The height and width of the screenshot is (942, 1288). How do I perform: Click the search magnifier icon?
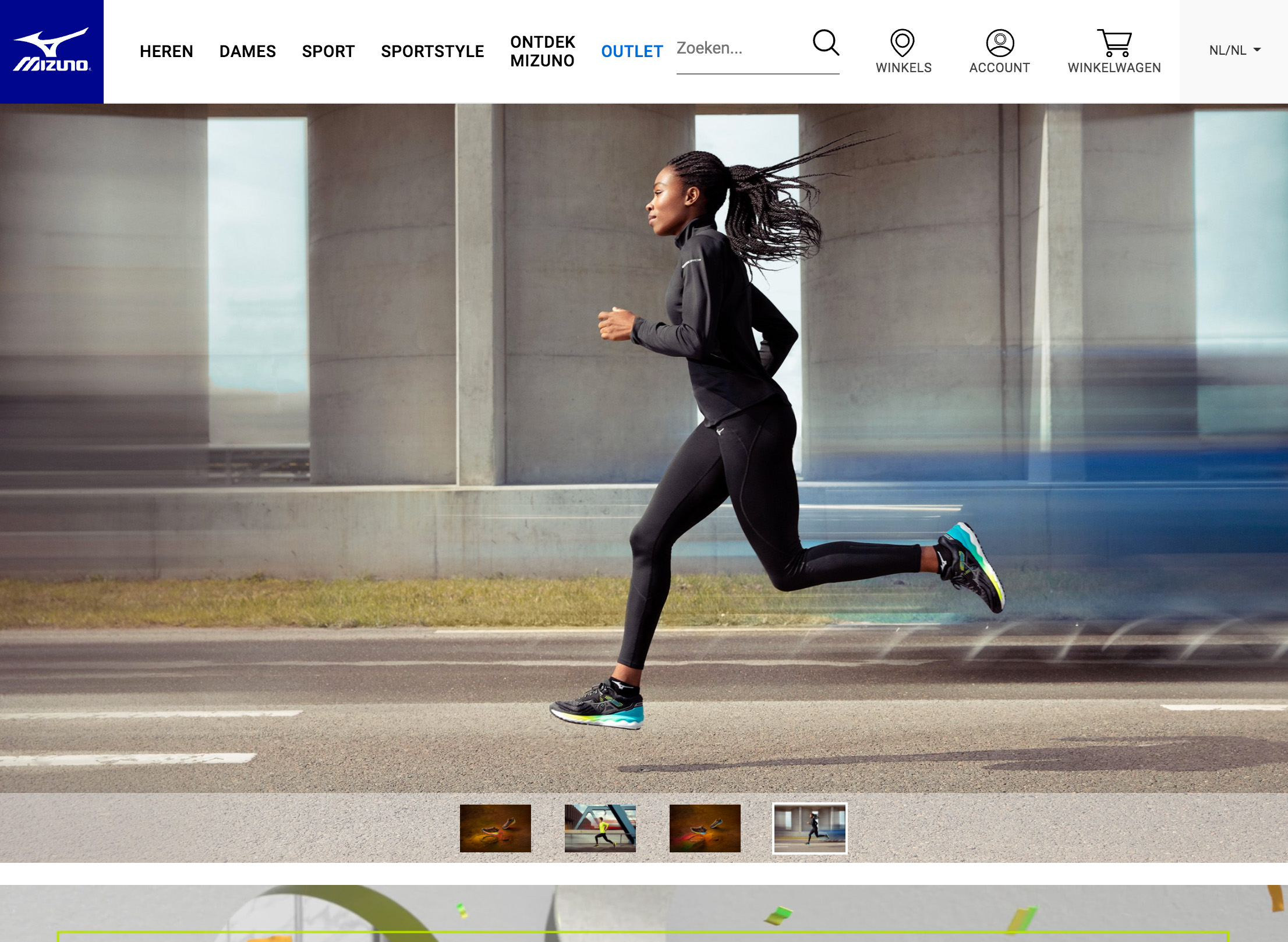point(825,43)
